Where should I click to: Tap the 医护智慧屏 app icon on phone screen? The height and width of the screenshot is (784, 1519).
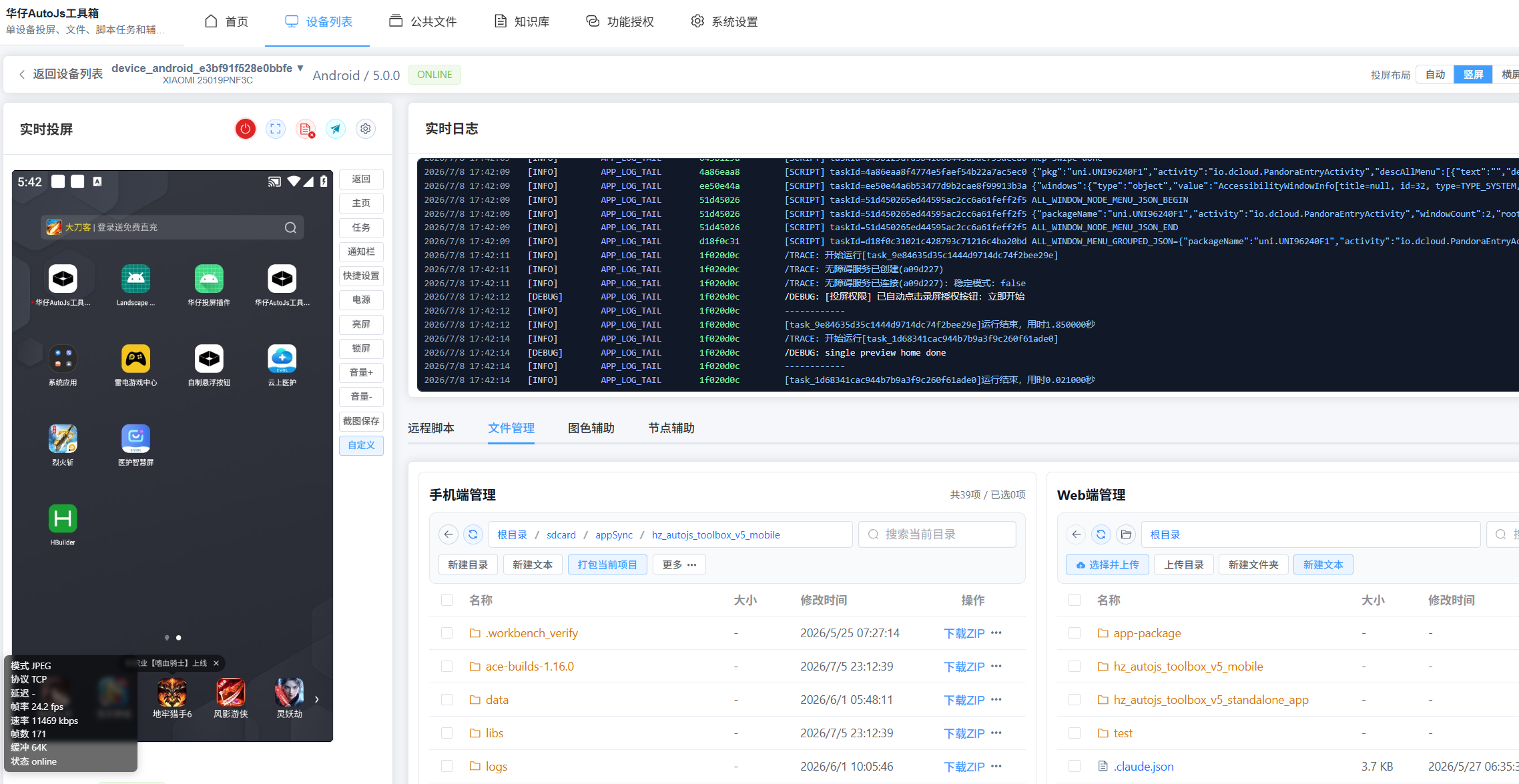[136, 438]
